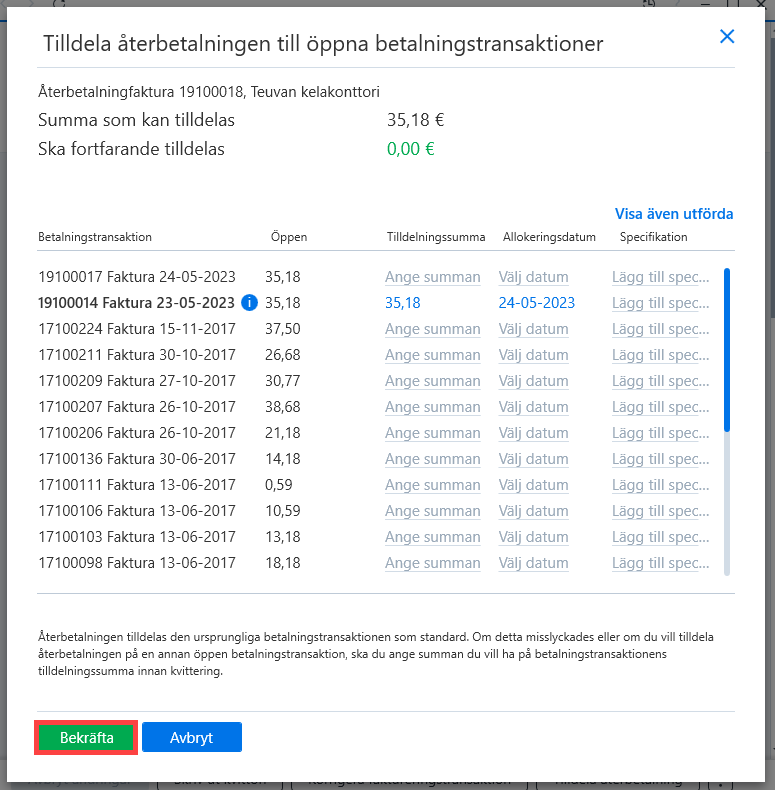This screenshot has width=775, height=790.
Task: Choose date for invoice 19100017
Action: point(533,277)
